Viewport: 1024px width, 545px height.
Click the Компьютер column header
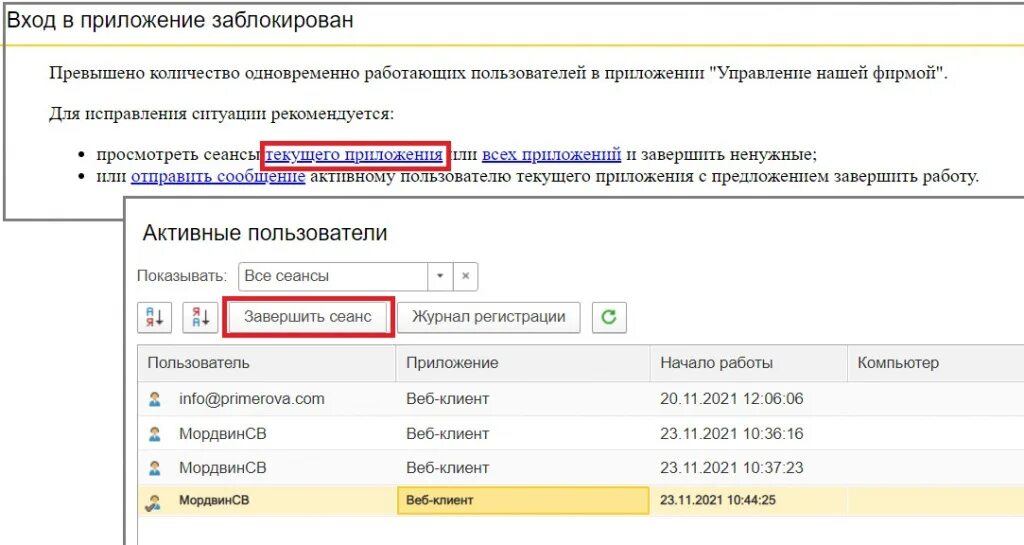935,363
